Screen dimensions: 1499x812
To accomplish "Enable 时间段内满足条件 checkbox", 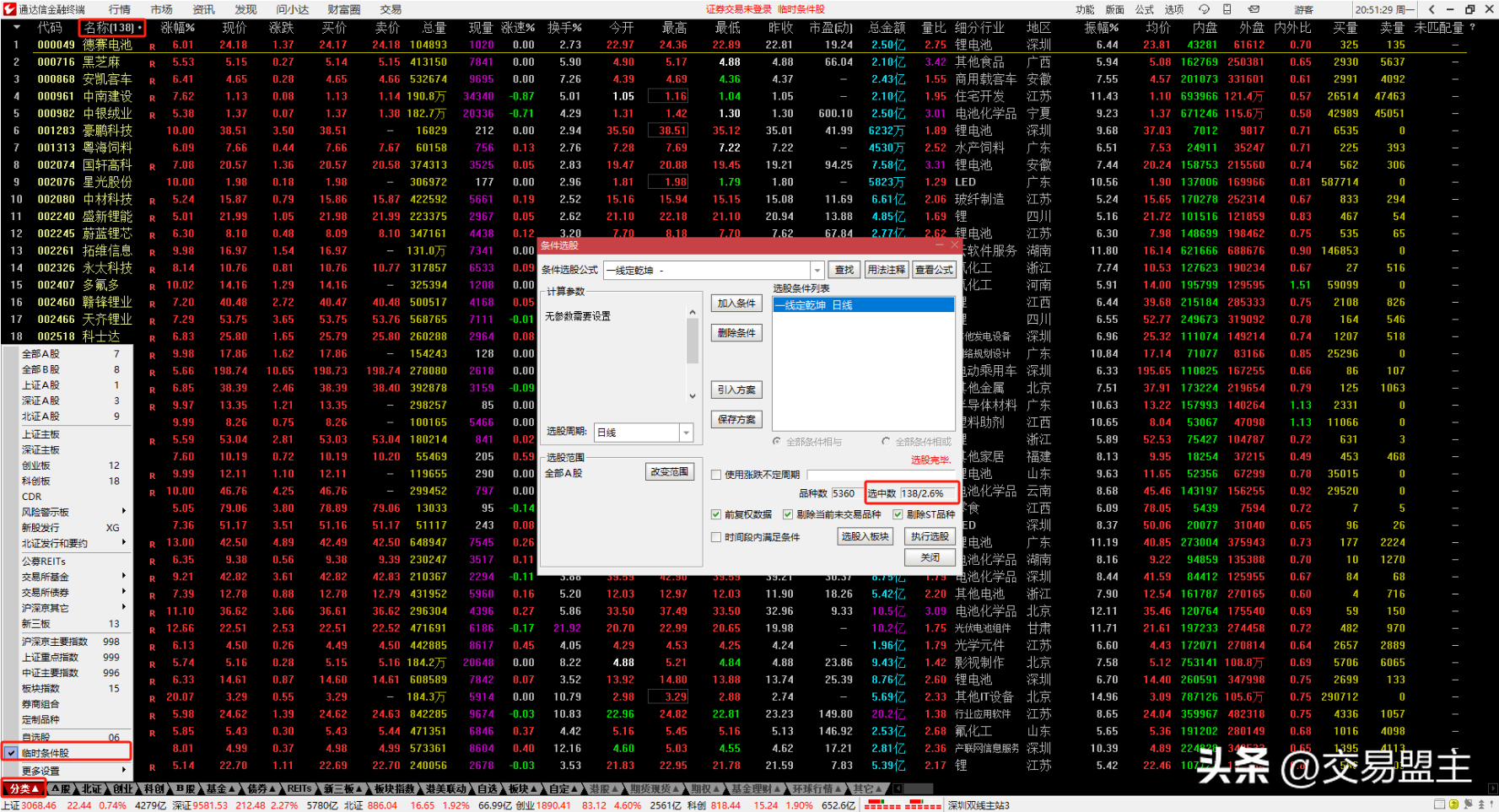I will pos(716,537).
